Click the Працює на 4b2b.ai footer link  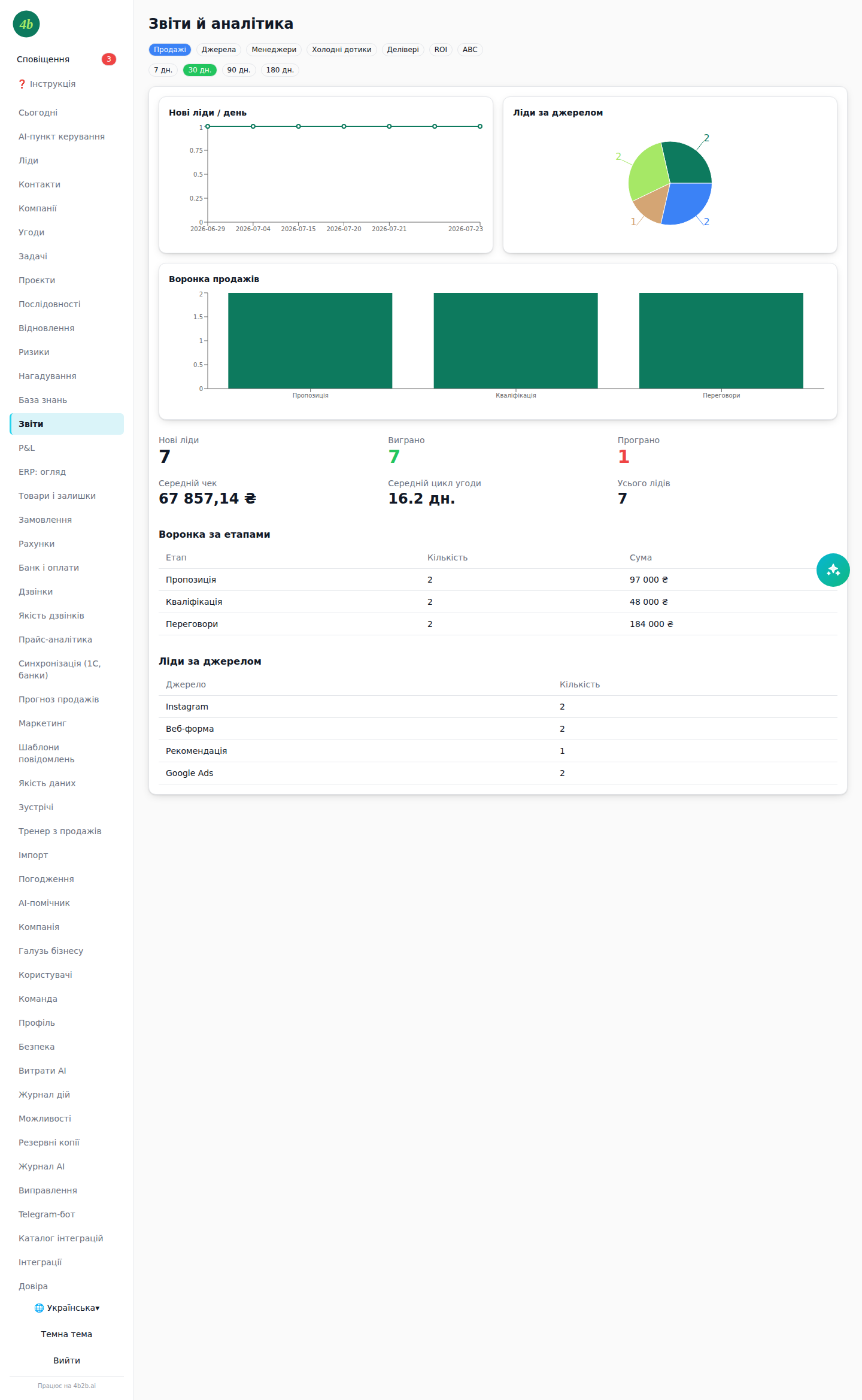click(x=66, y=1386)
